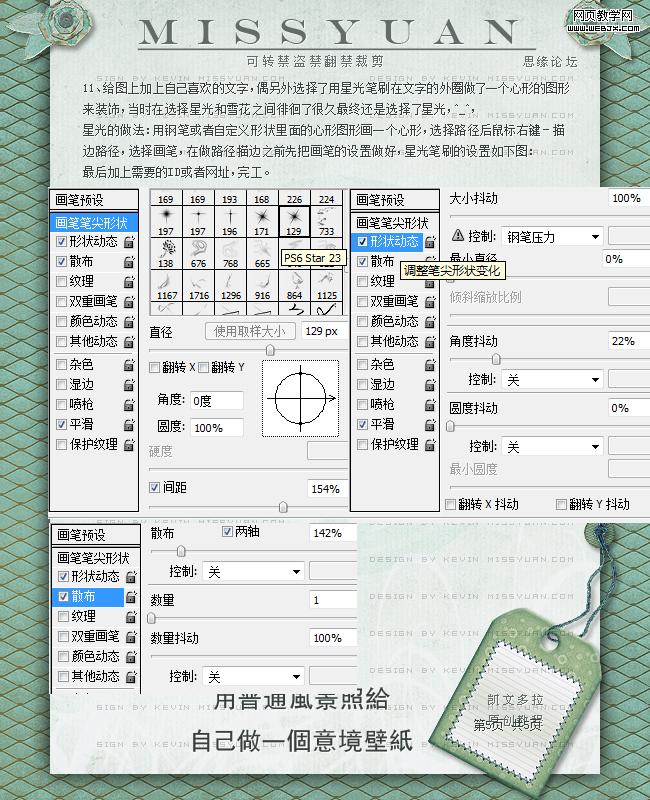The height and width of the screenshot is (800, 650).
Task: Open the 钢笔压力 control dropdown
Action: (552, 237)
